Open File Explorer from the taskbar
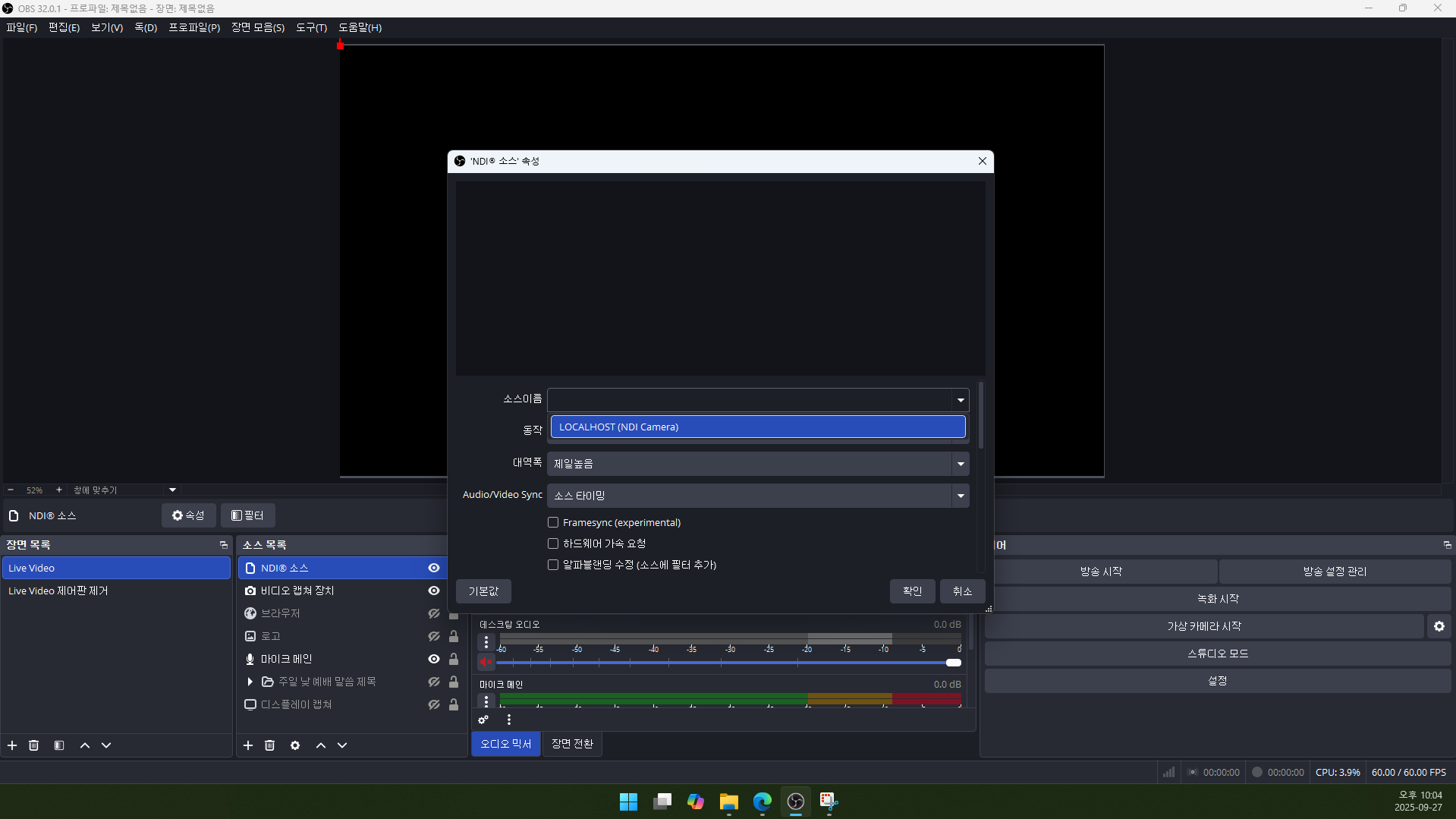The image size is (1456, 819). (728, 802)
